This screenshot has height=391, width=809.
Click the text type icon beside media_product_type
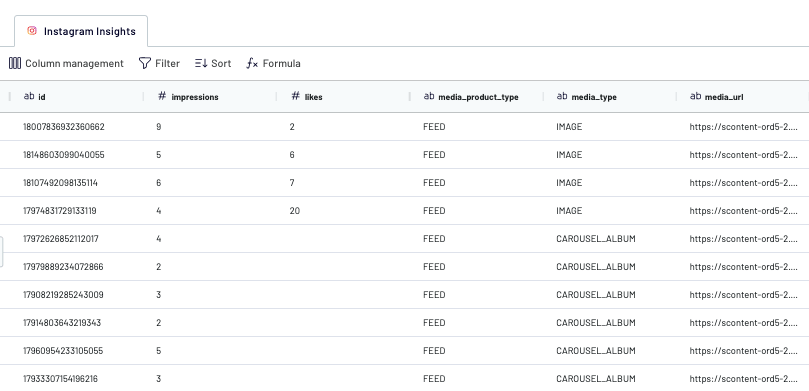[x=429, y=96]
